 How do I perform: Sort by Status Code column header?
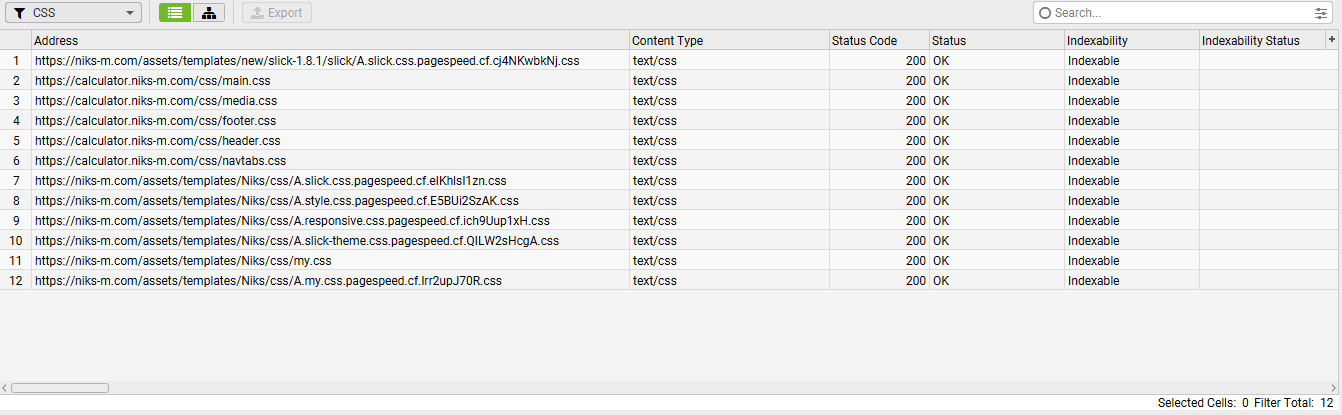coord(878,41)
